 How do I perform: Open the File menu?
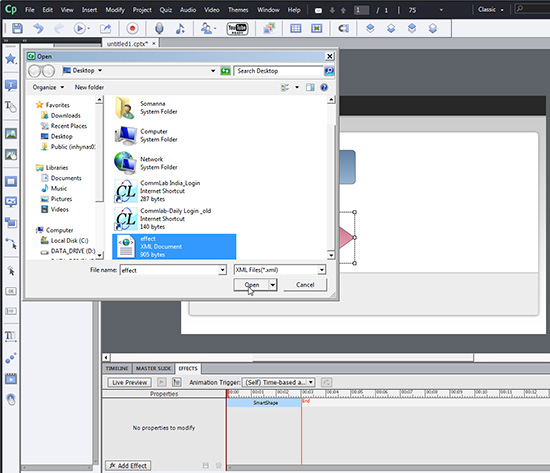click(x=30, y=10)
